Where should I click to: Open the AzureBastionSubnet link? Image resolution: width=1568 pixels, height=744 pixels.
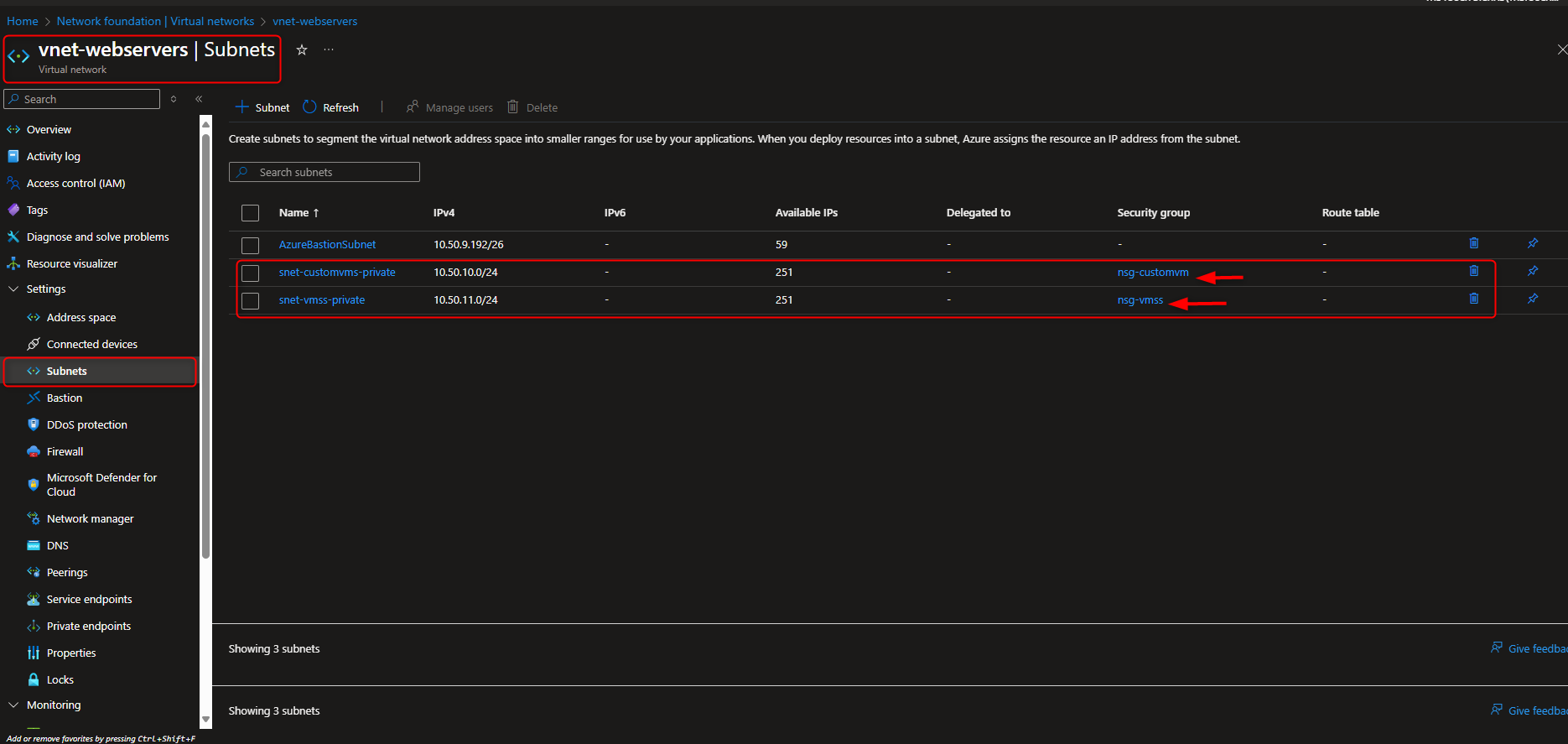click(327, 244)
